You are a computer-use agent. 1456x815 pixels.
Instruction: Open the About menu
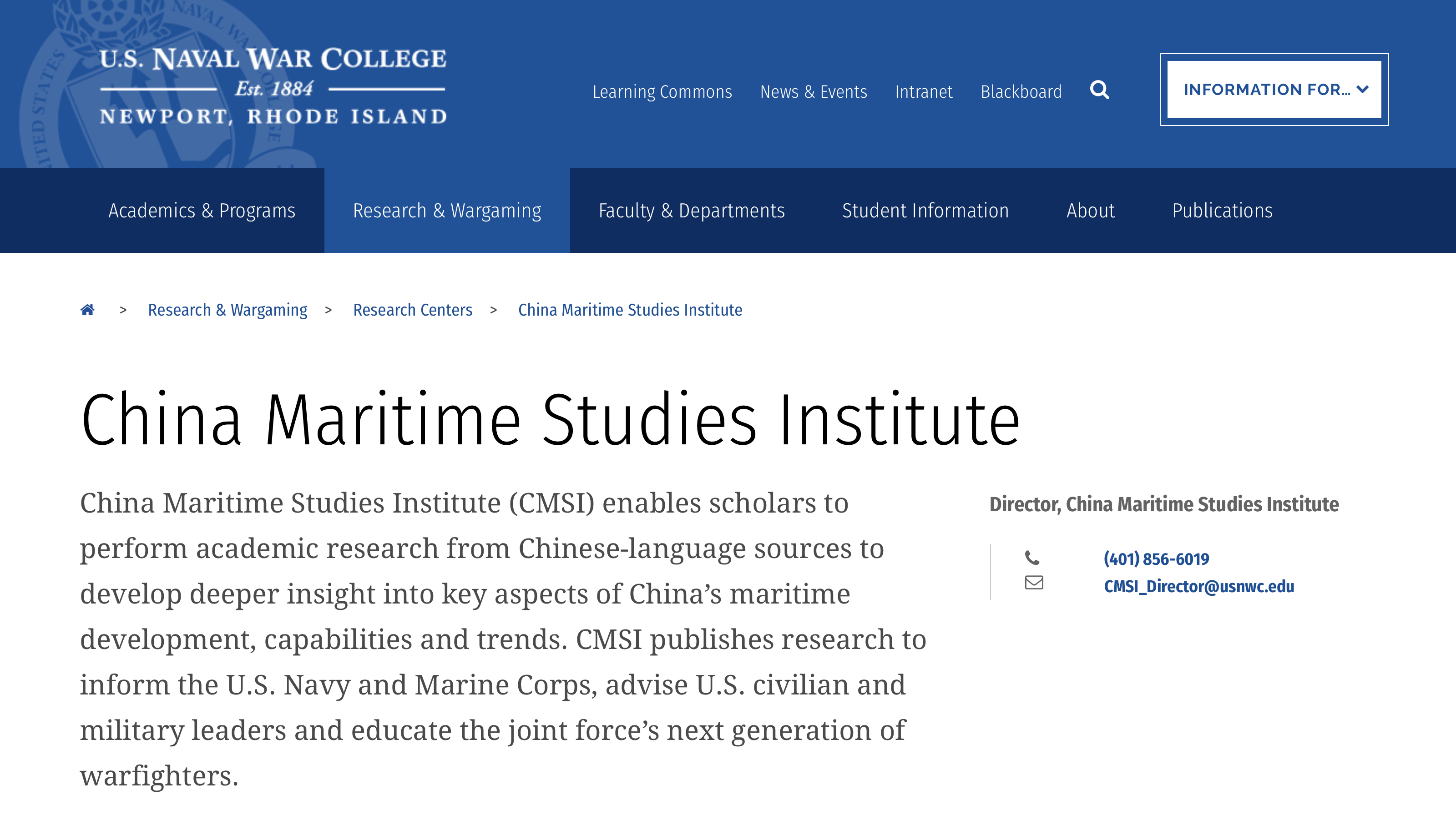coord(1090,210)
